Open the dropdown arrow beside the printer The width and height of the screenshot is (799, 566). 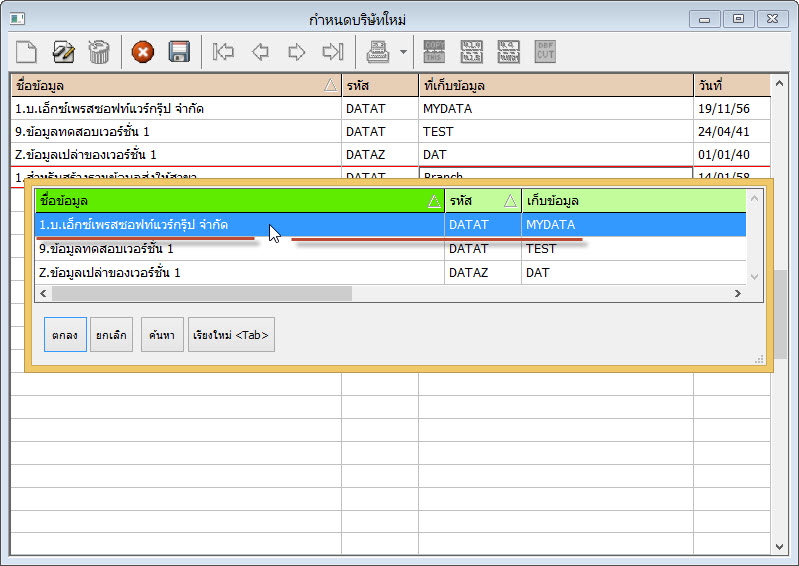coord(403,52)
